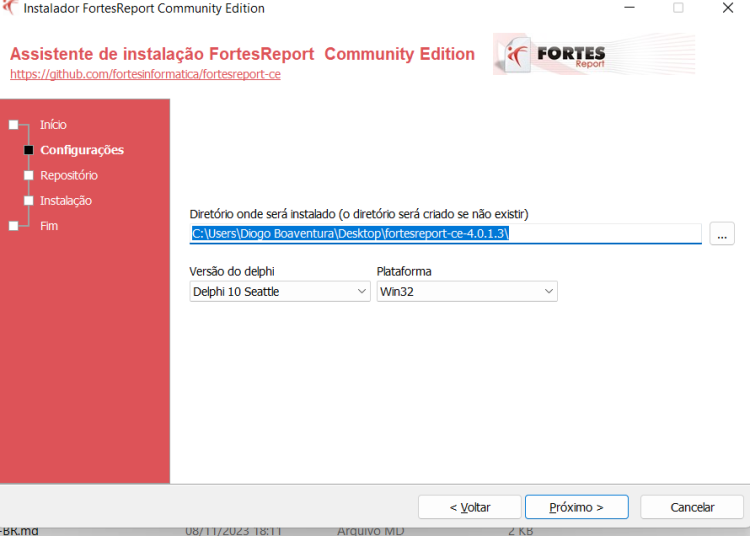Viewport: 750px width, 536px height.
Task: Open the fortesreport-ce GitHub link
Action: tap(145, 74)
